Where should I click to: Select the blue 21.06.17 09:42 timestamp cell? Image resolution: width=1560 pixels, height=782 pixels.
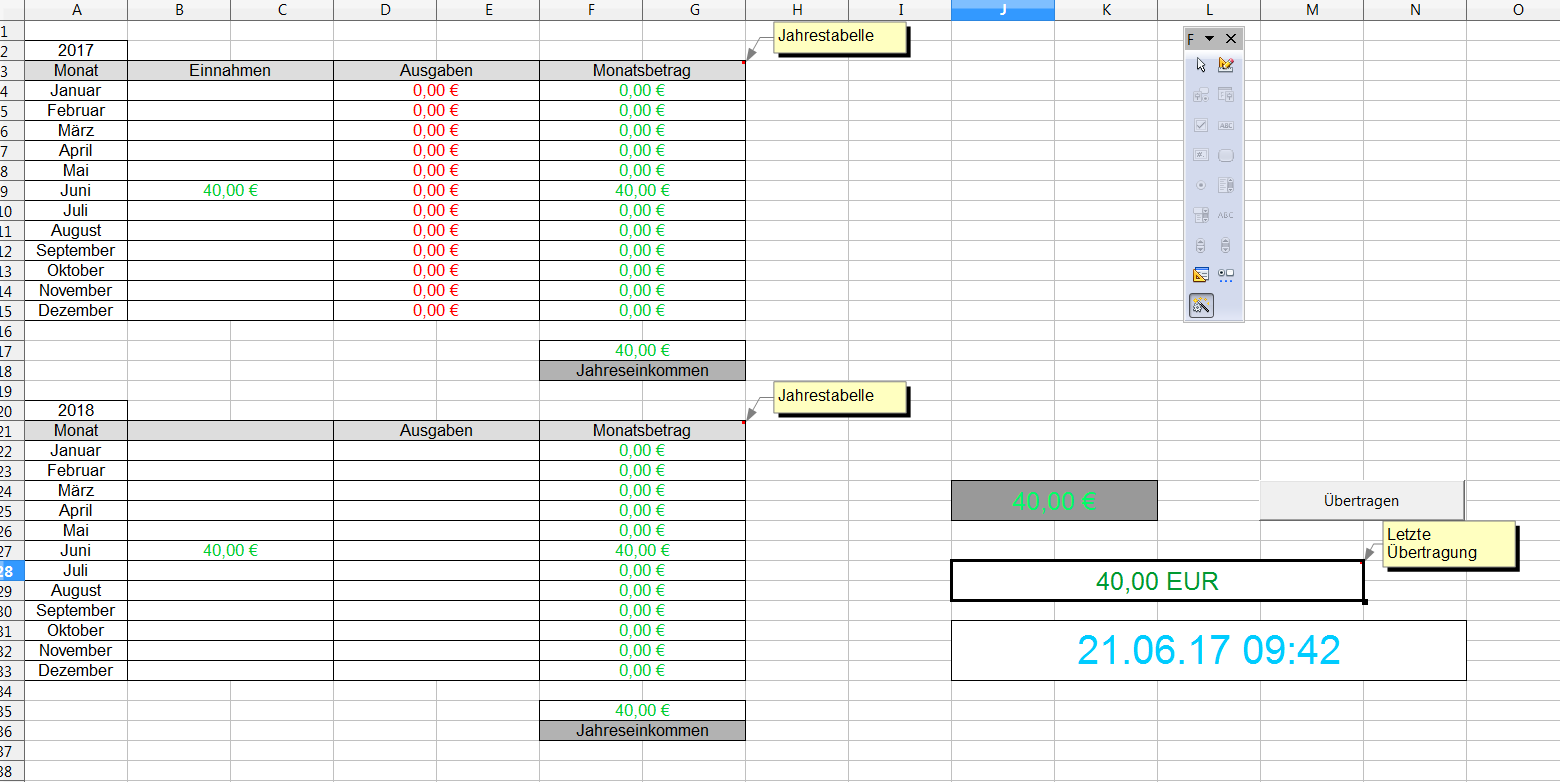(1208, 650)
